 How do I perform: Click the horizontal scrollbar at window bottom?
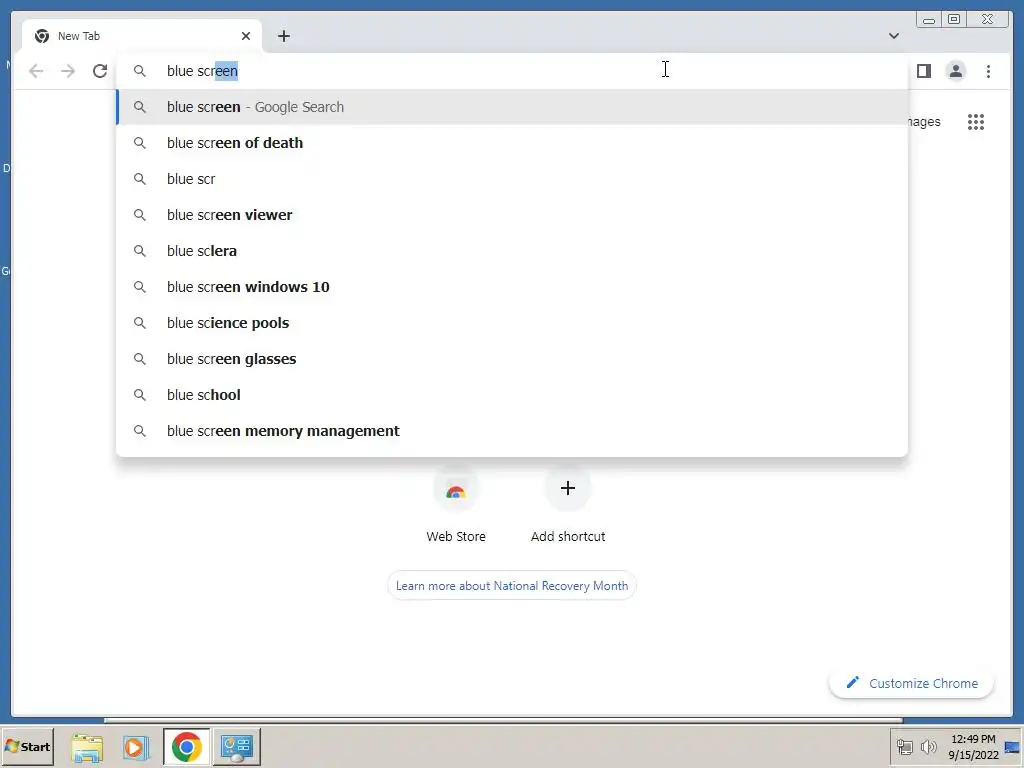click(x=503, y=720)
